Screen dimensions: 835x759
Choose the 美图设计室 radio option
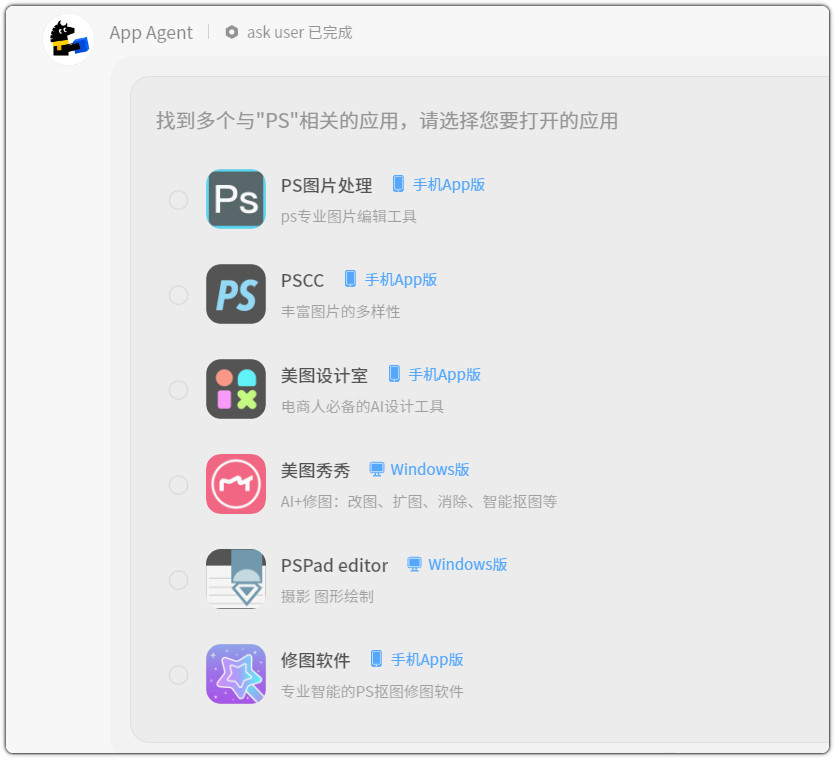[178, 390]
